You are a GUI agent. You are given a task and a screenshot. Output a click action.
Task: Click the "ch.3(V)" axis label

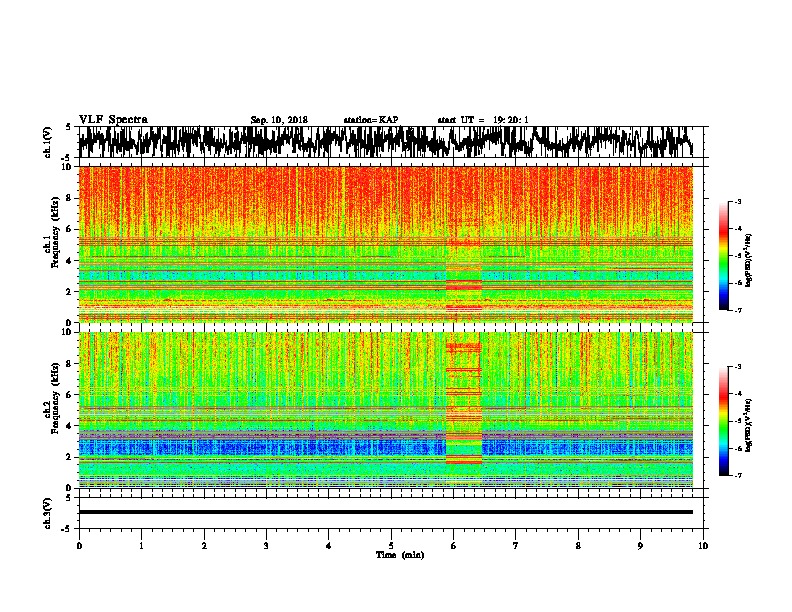coord(47,513)
